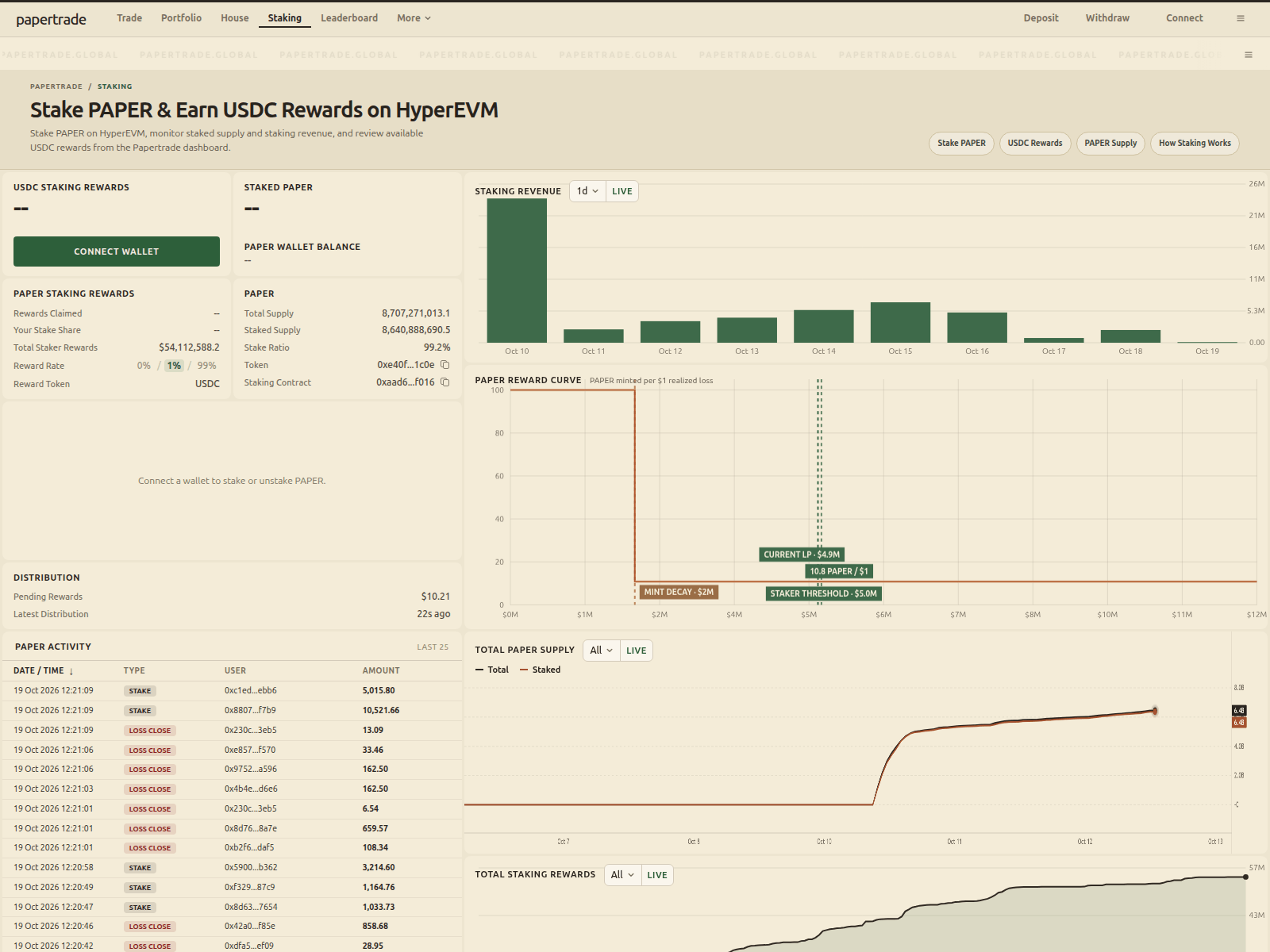Image resolution: width=1270 pixels, height=952 pixels.
Task: Select the 1% reward rate option
Action: click(174, 366)
